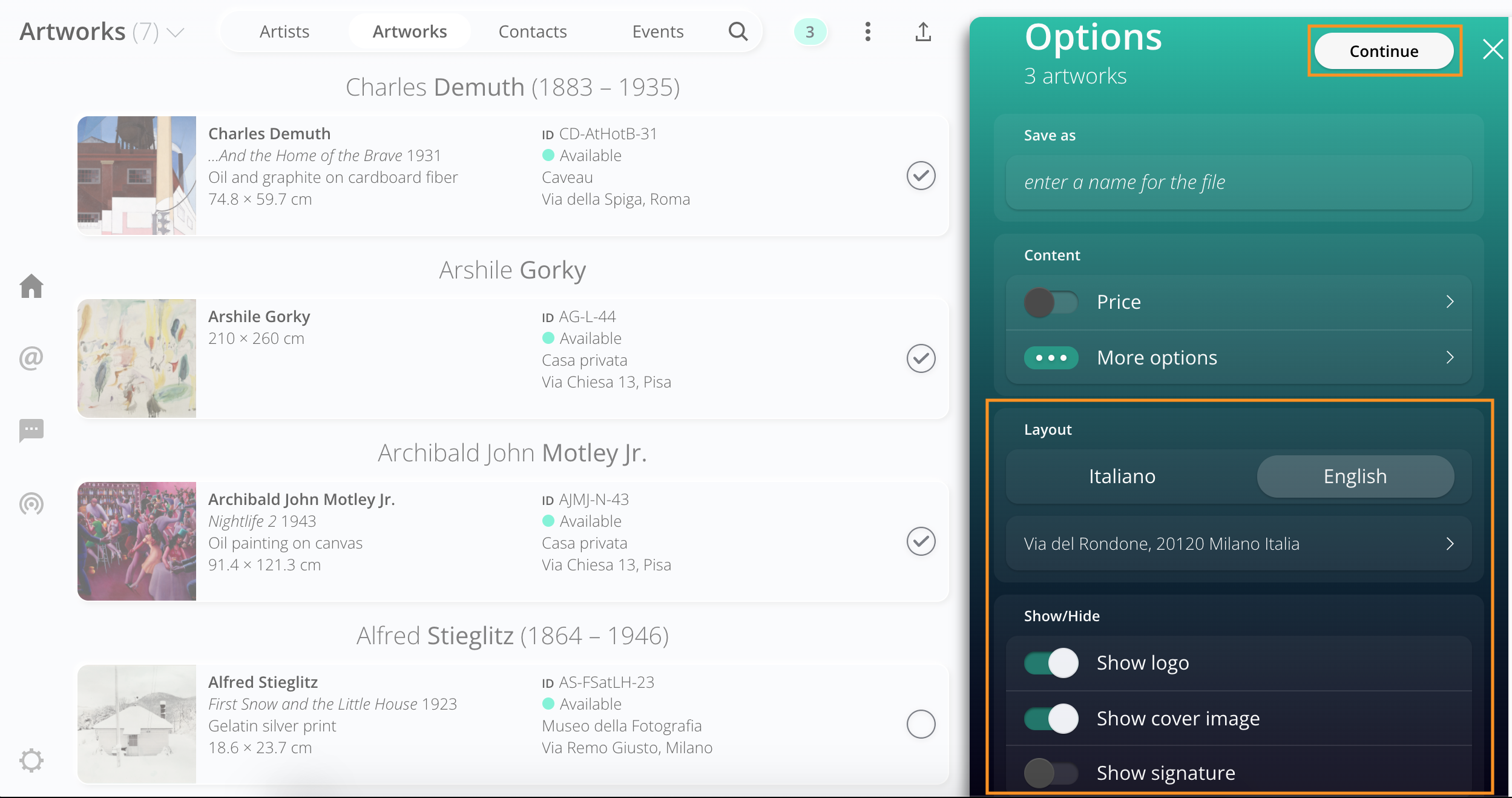Open the email @ sidebar icon
Image resolution: width=1512 pixels, height=798 pixels.
[31, 358]
